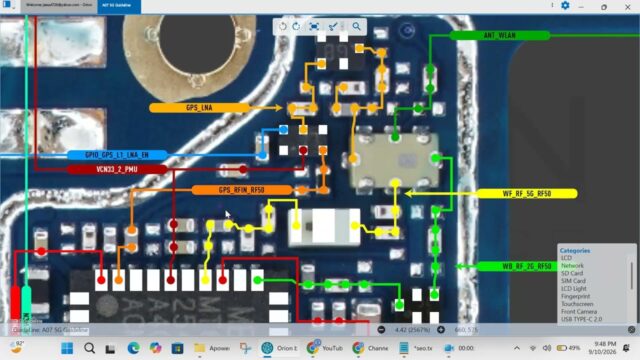Launch Microsoft Edge from taskbar
This screenshot has width=640, height=360.
tap(133, 348)
